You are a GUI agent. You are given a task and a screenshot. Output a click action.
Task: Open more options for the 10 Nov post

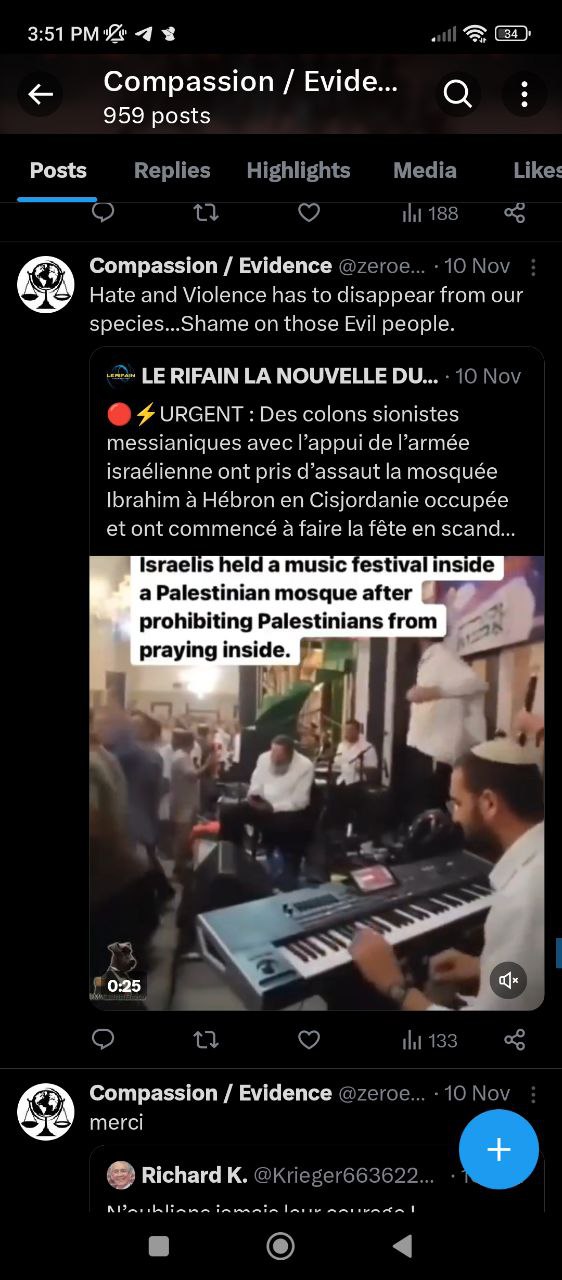click(533, 267)
